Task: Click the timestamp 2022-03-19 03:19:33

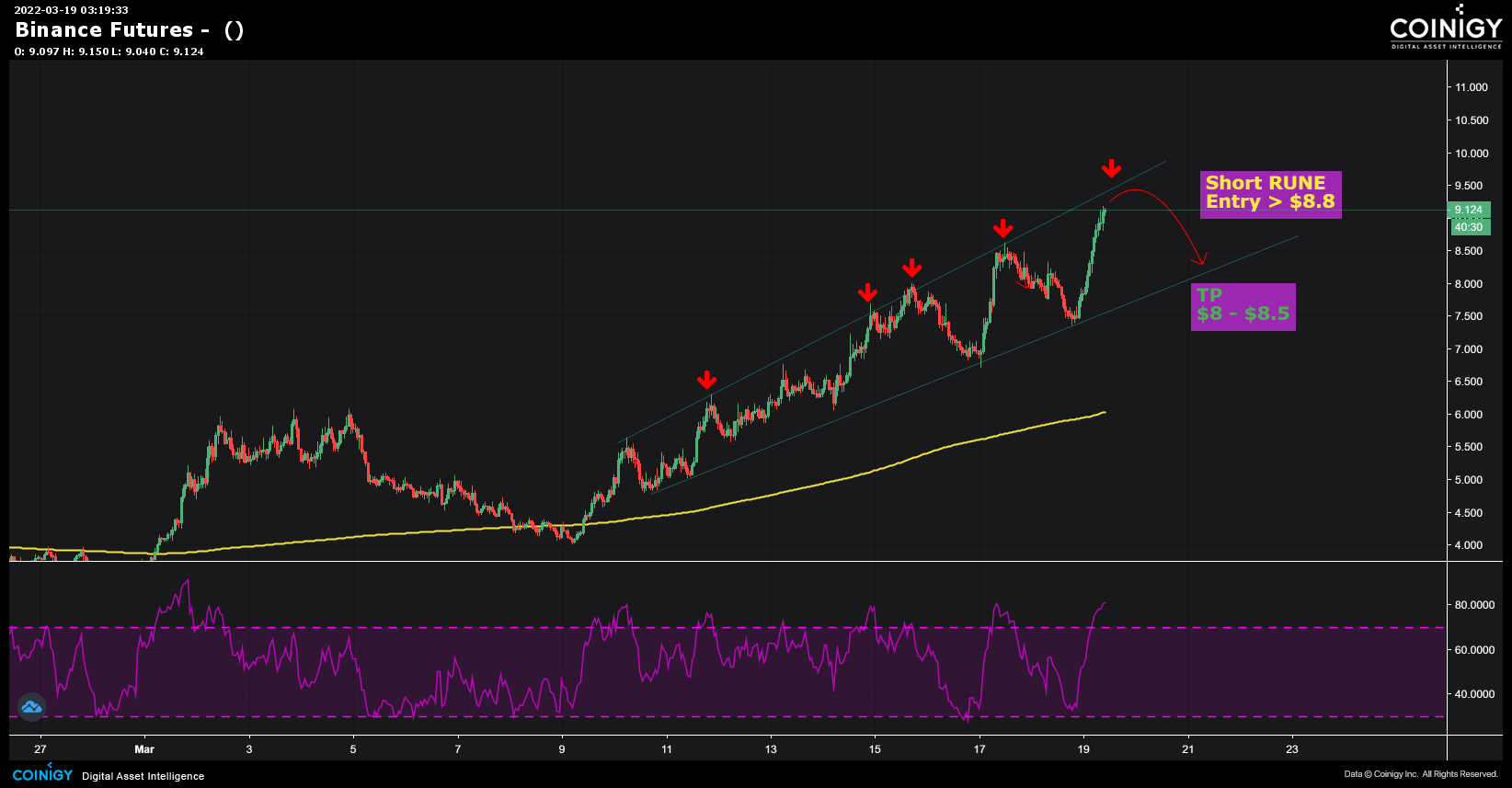Action: (x=71, y=10)
